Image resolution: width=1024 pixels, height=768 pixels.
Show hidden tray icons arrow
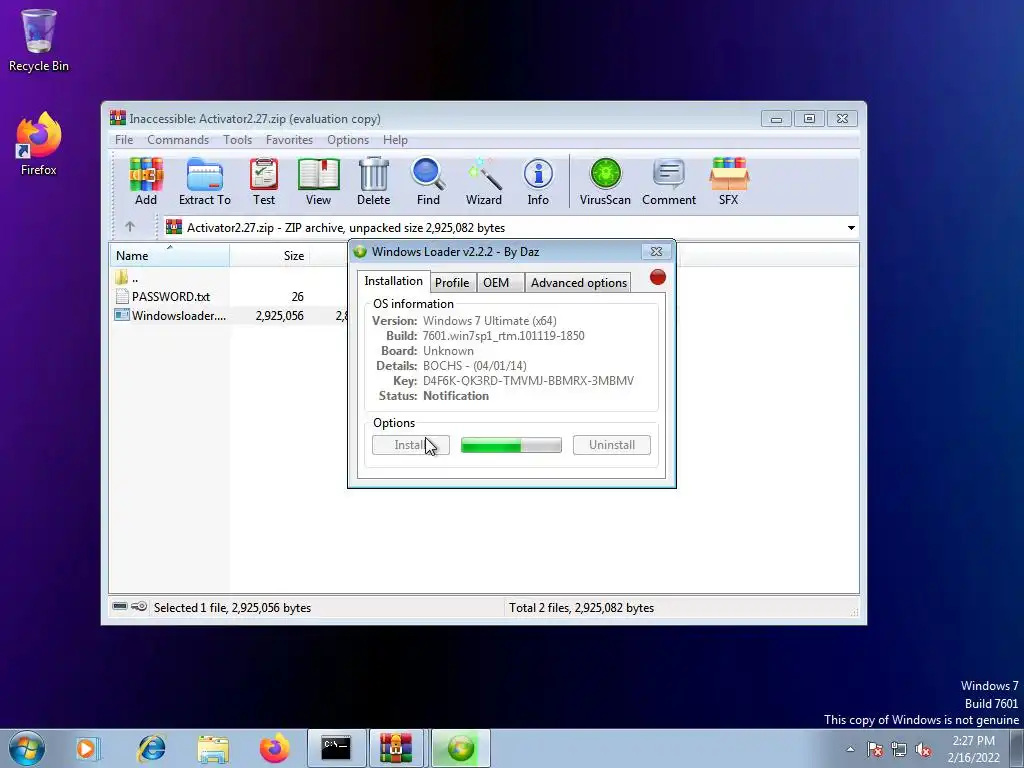[850, 749]
